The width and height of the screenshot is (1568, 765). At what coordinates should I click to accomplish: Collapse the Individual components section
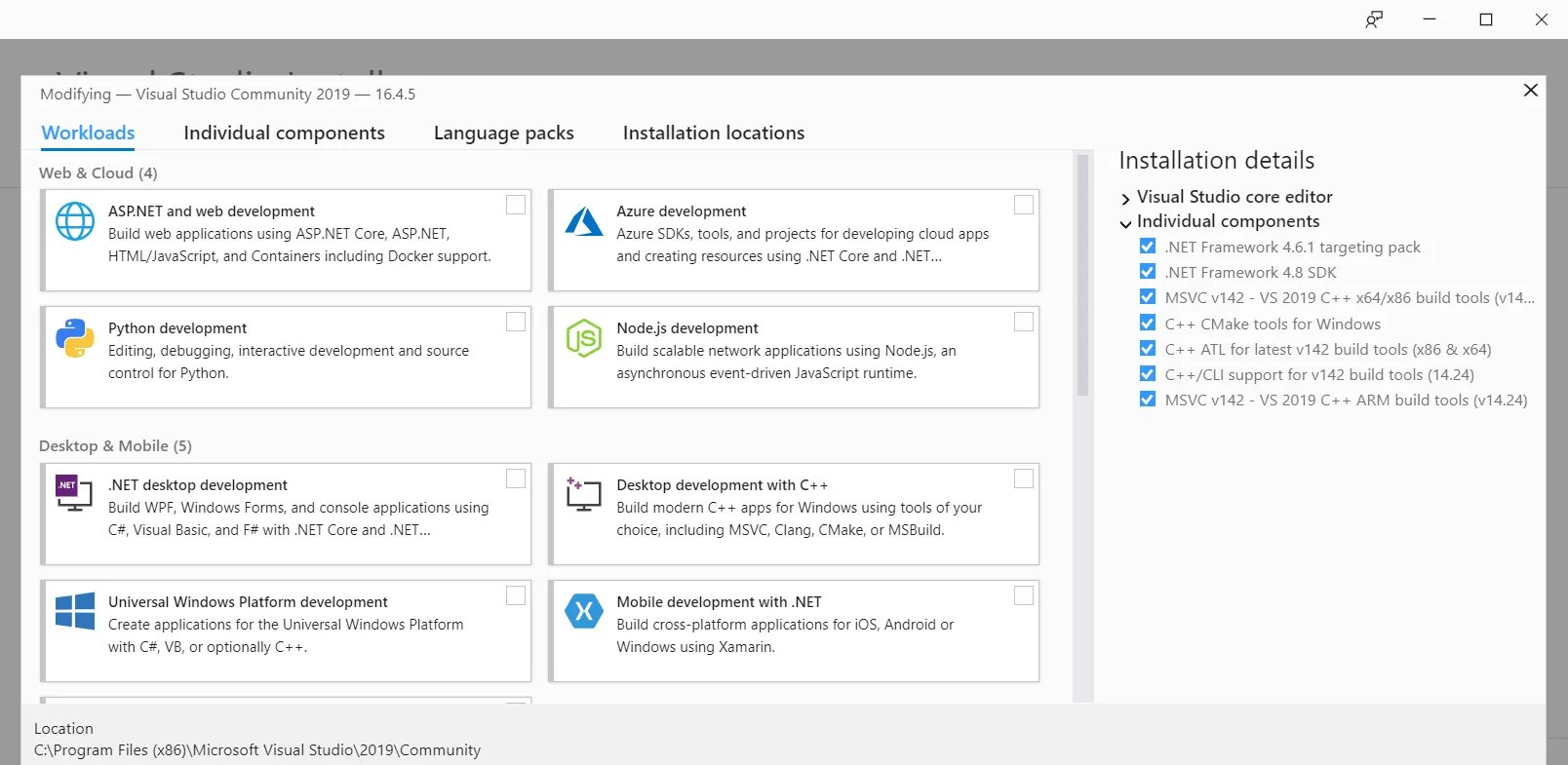point(1125,223)
